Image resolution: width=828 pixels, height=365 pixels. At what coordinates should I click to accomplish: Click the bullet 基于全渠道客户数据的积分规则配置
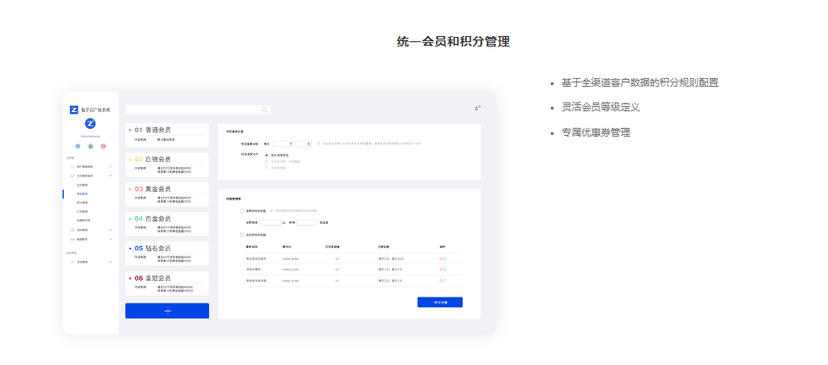[x=639, y=83]
